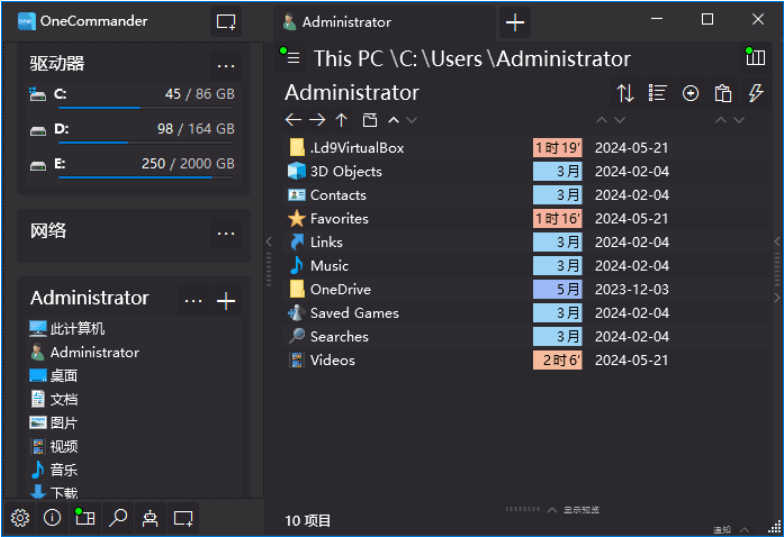Viewport: 784px width, 537px height.
Task: Add a favorite in Administrator panel
Action: point(226,301)
